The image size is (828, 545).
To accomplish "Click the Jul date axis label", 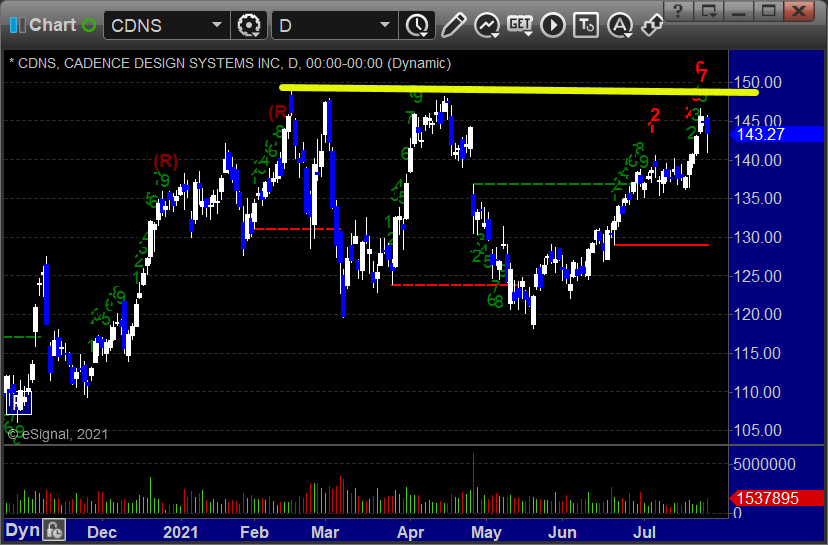I will click(644, 532).
